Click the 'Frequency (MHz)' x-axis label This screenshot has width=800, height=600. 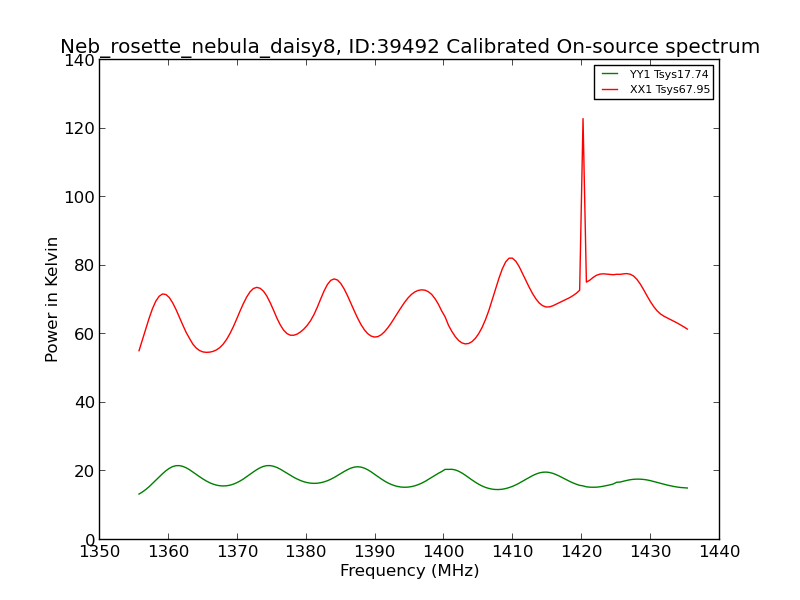click(410, 570)
